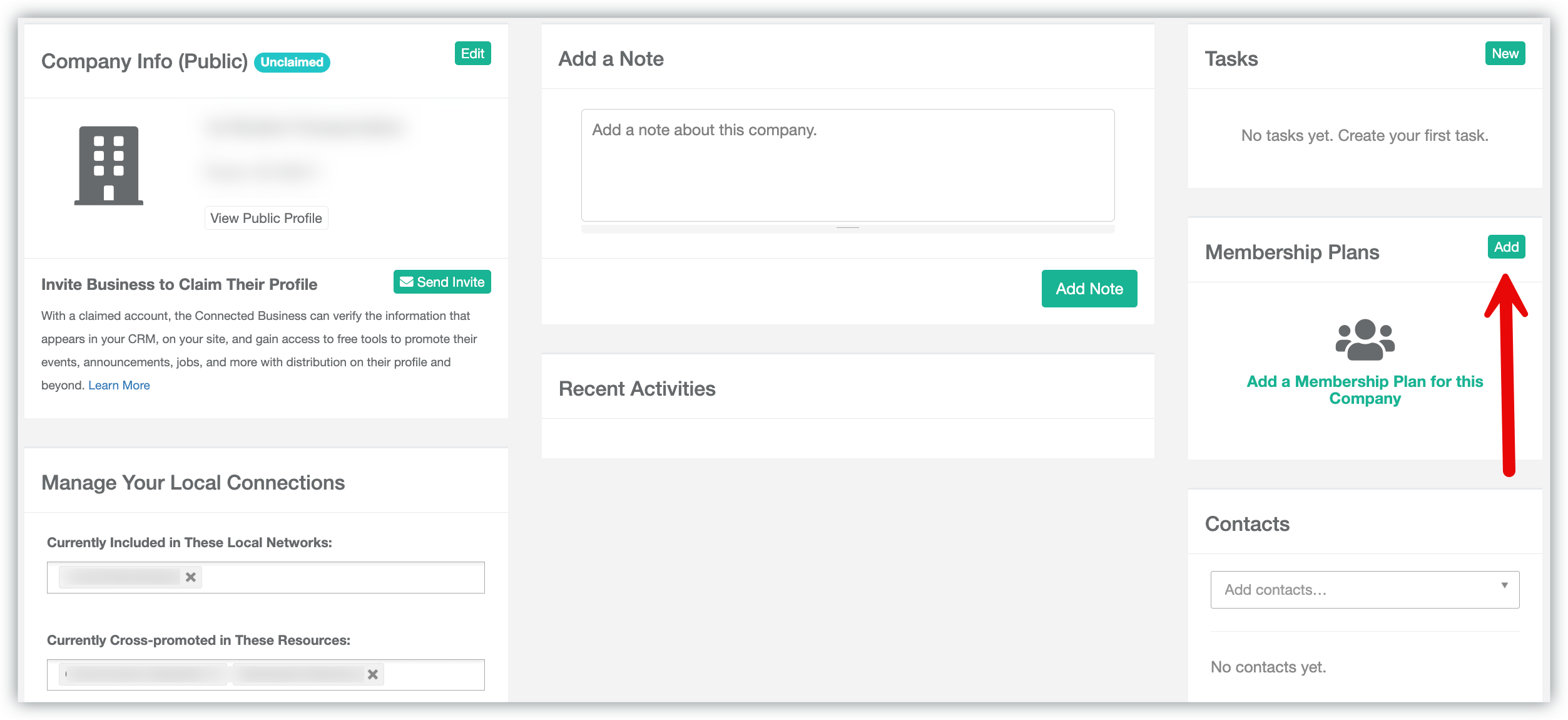1568x720 pixels.
Task: Create a New task
Action: coord(1505,54)
